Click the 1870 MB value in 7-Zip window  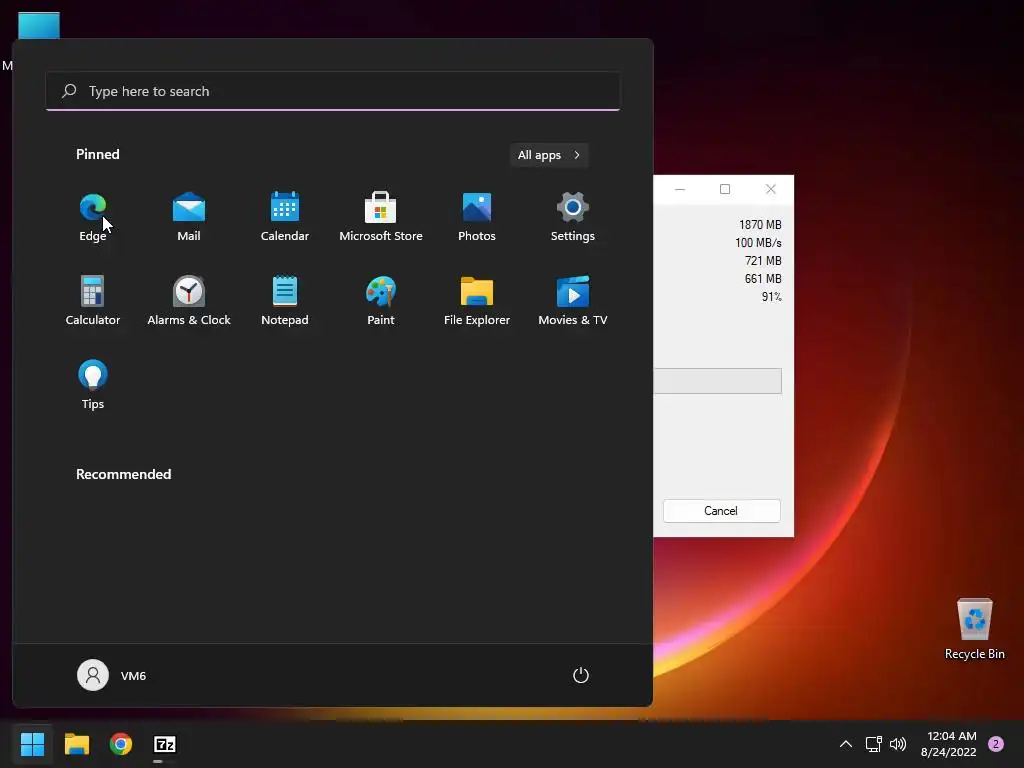(x=760, y=225)
